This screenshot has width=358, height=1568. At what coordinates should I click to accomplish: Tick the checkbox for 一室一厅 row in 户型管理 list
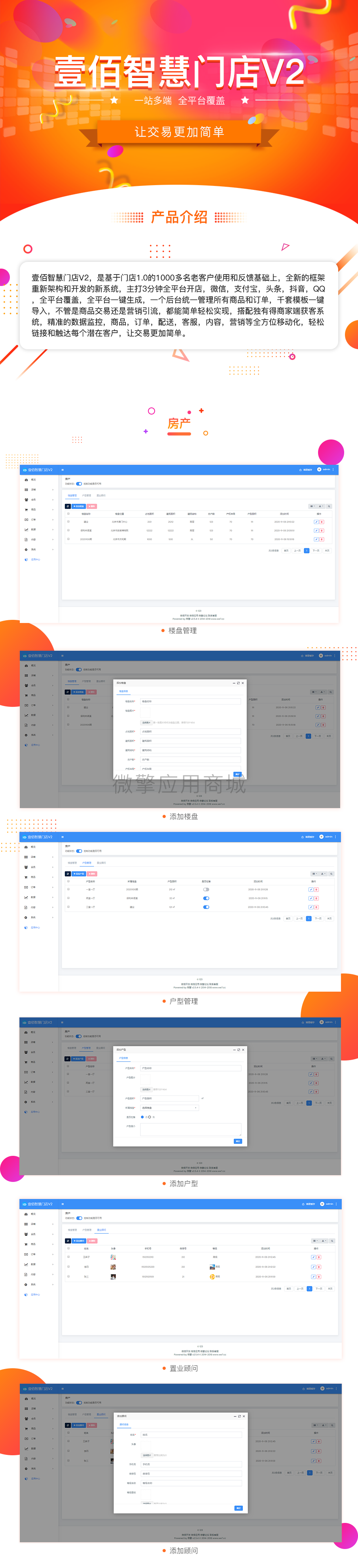[68, 889]
